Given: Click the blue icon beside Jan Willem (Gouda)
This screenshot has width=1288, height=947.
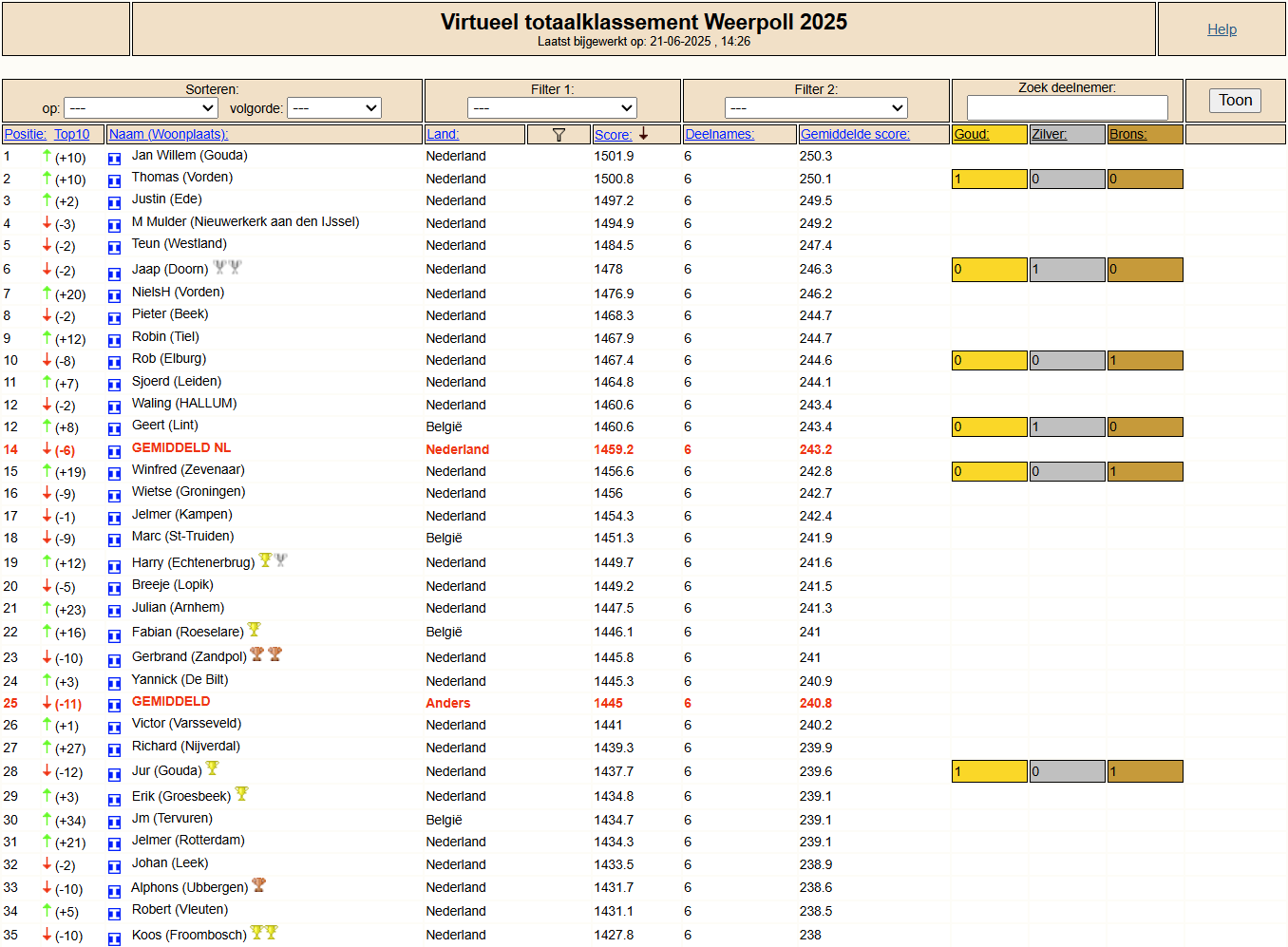Looking at the screenshot, I should click(x=114, y=159).
